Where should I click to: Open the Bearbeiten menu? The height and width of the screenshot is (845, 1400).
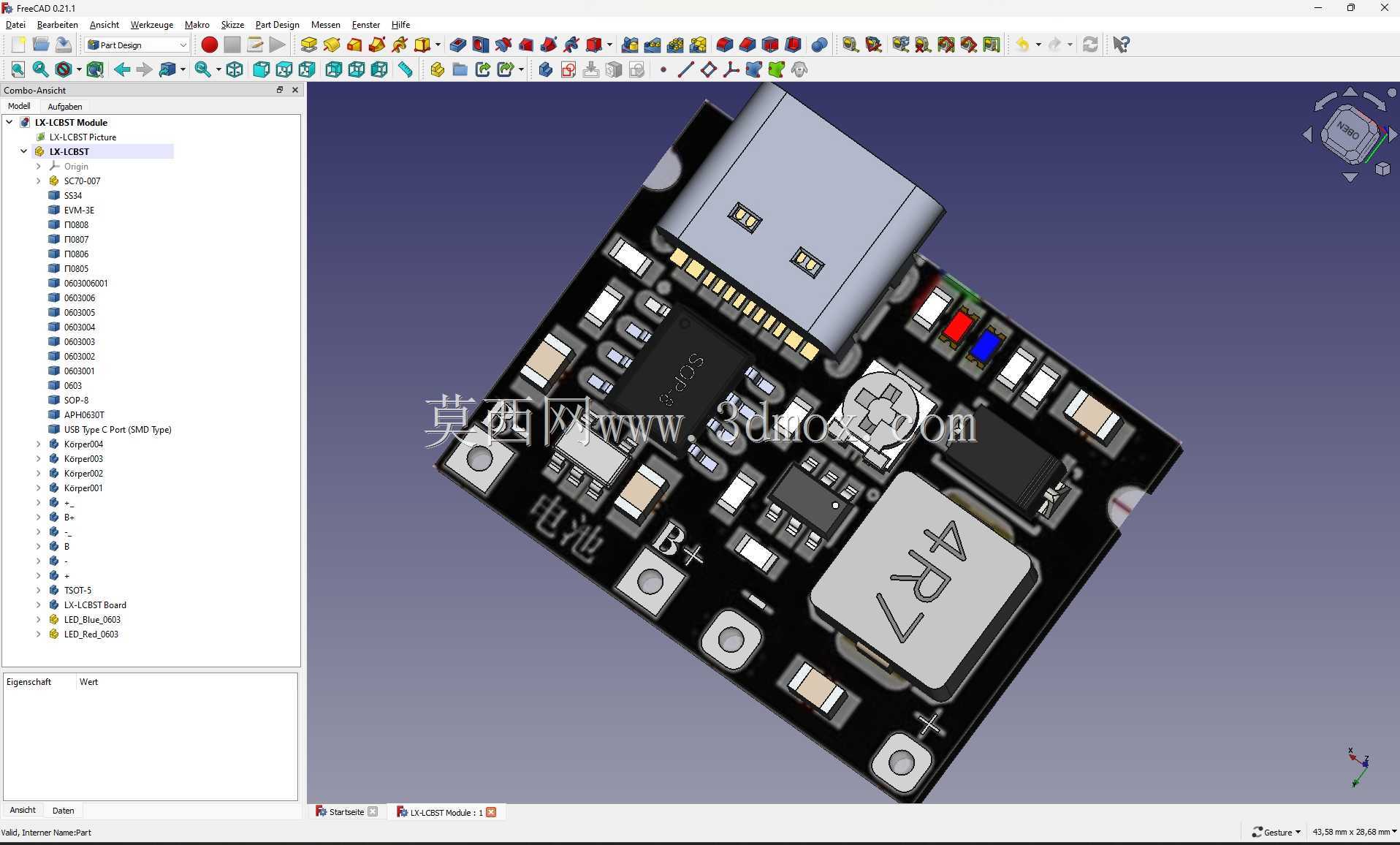[x=57, y=24]
